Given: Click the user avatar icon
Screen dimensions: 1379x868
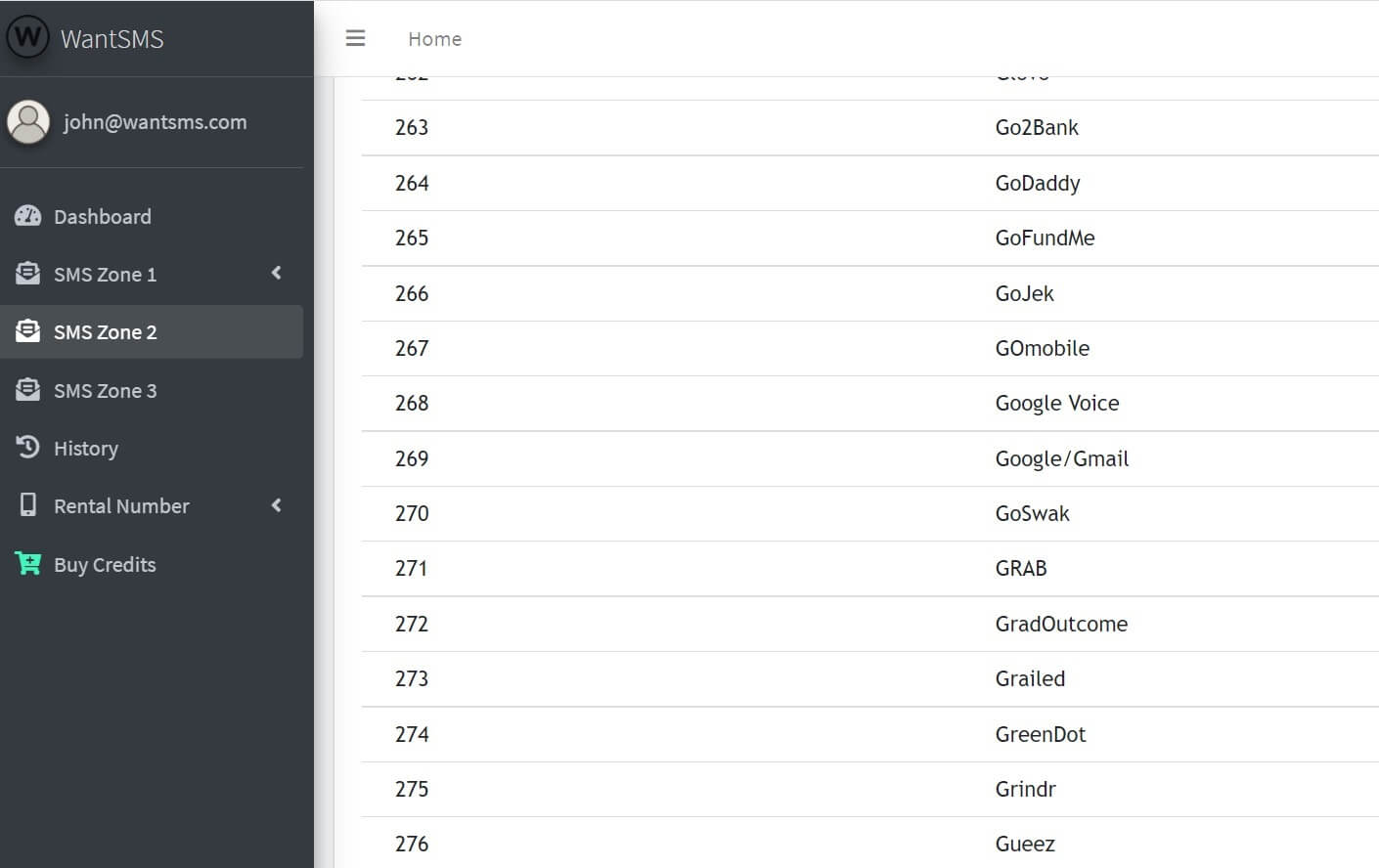Looking at the screenshot, I should click(28, 122).
